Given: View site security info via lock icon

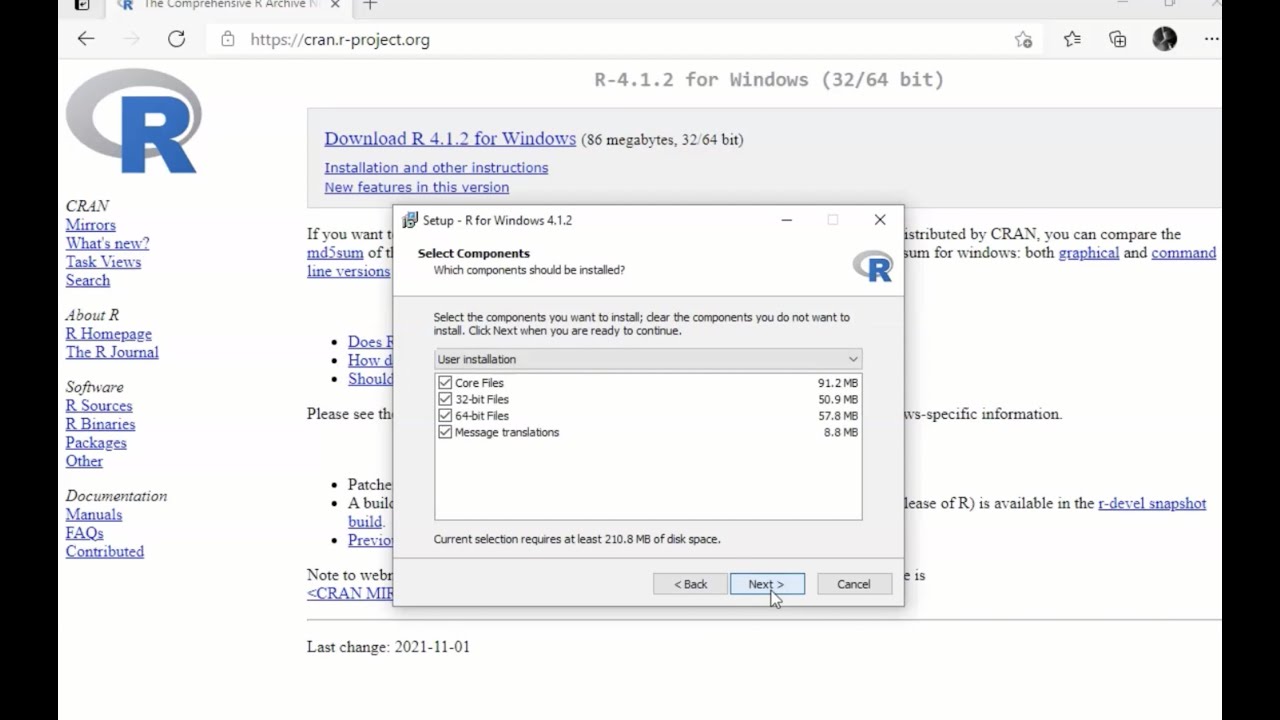Looking at the screenshot, I should [x=228, y=40].
